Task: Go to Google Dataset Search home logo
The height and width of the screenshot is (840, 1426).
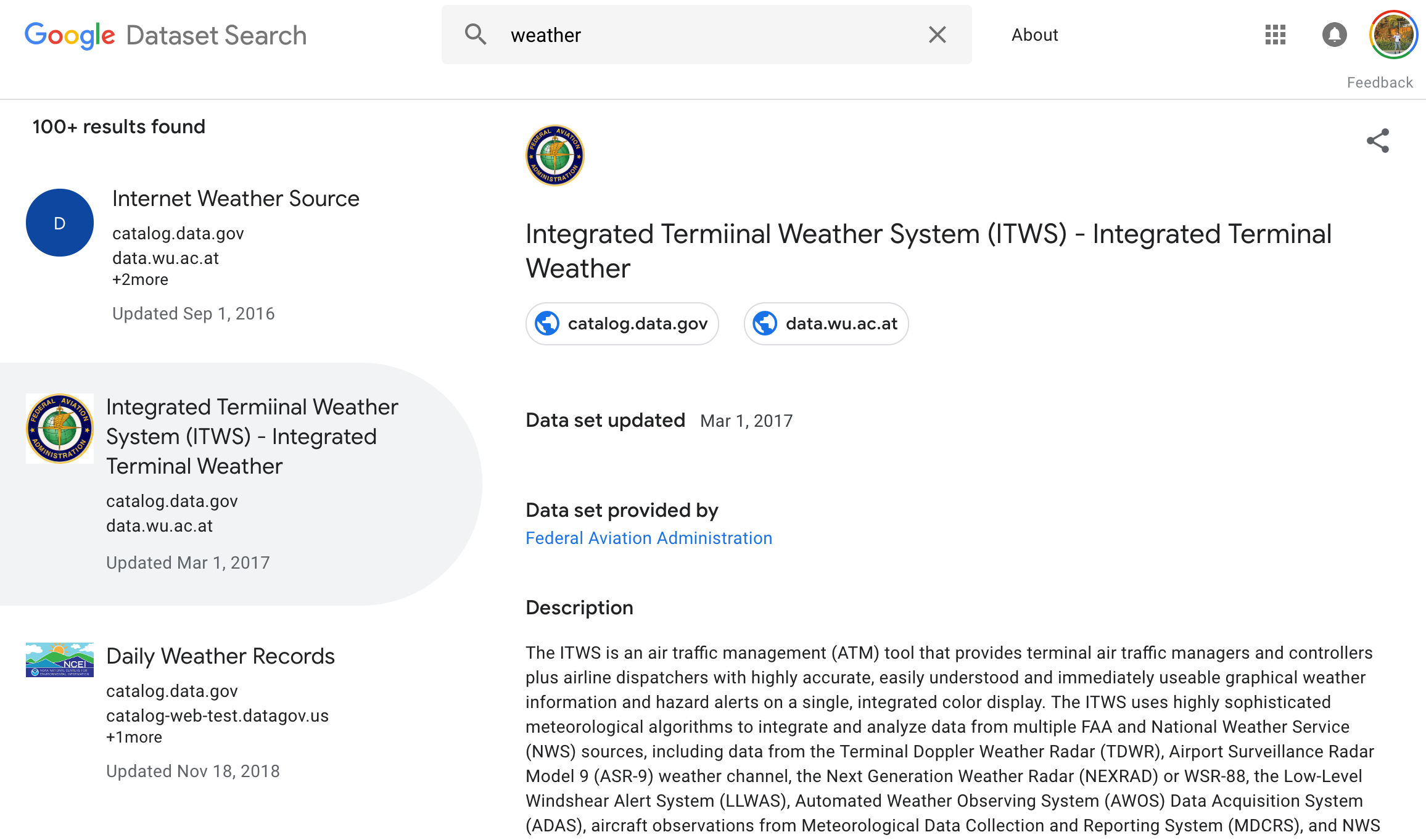Action: (x=165, y=35)
